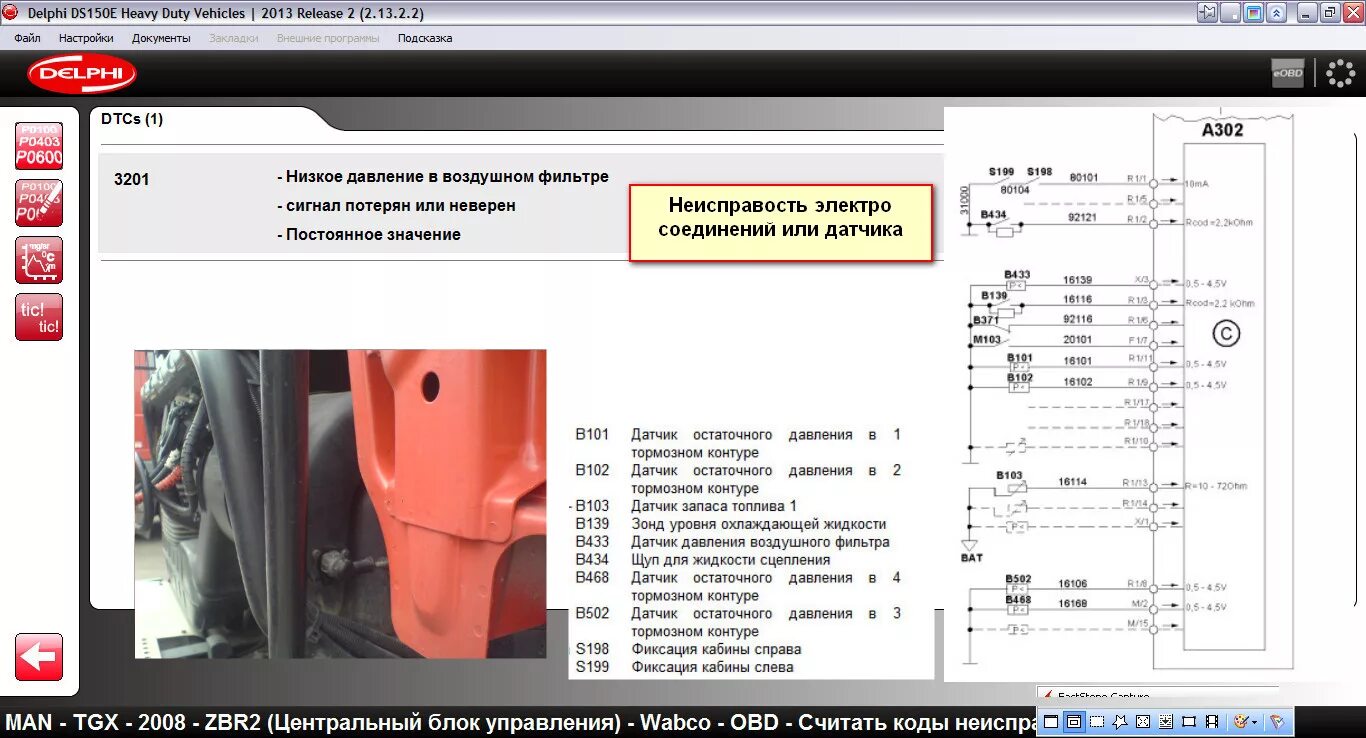
Task: Select FastStone scrolling window capture tool
Action: point(1166,721)
